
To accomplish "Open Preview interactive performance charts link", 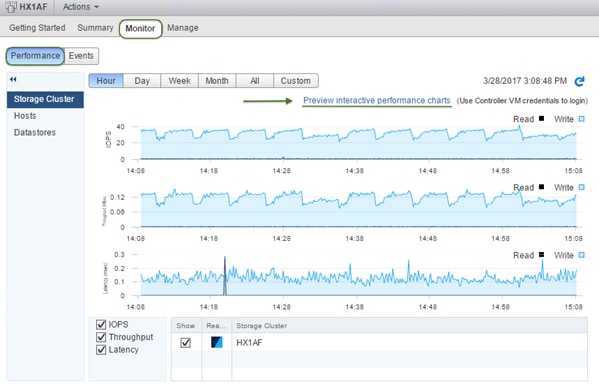I will click(x=377, y=100).
